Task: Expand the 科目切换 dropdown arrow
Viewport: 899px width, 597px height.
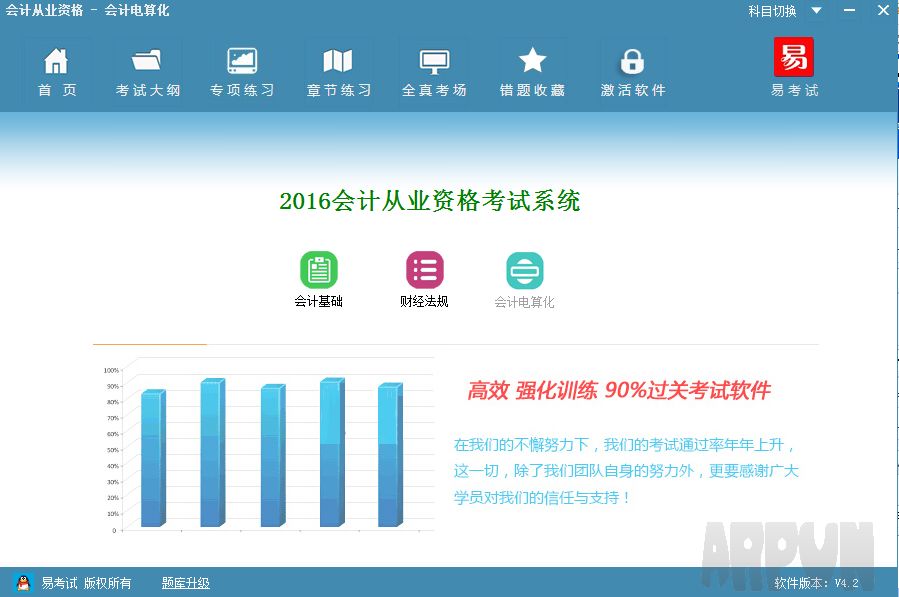Action: [814, 10]
